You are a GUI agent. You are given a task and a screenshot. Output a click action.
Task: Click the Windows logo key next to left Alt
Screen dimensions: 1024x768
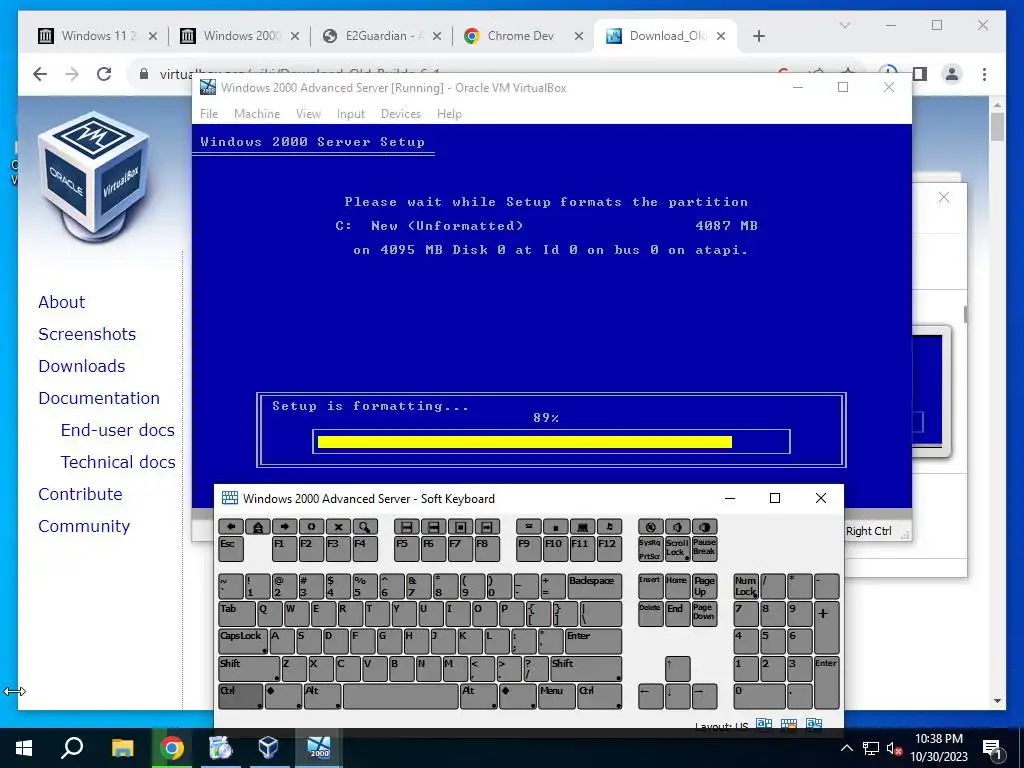[283, 696]
